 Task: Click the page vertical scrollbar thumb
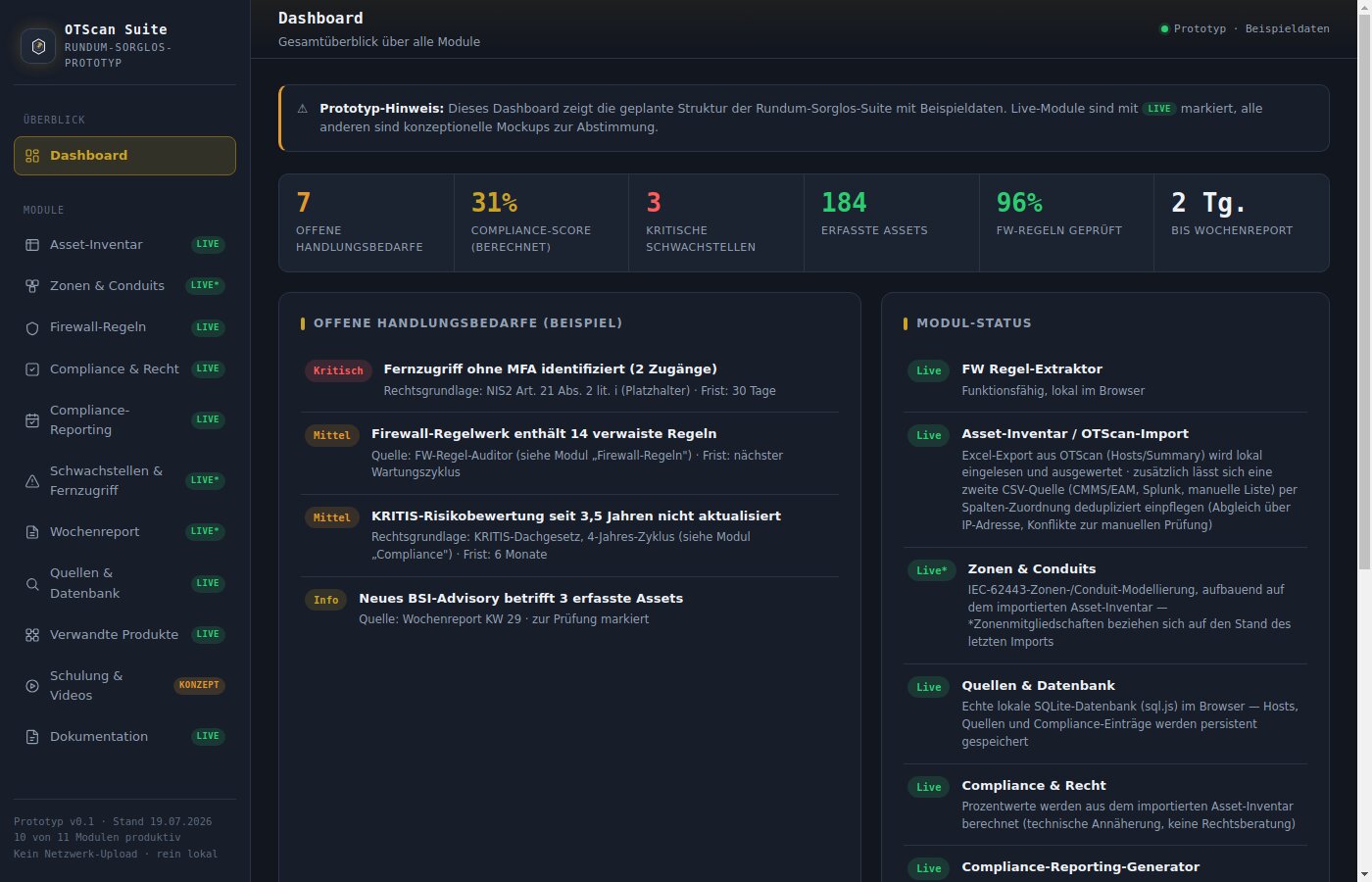(1364, 291)
